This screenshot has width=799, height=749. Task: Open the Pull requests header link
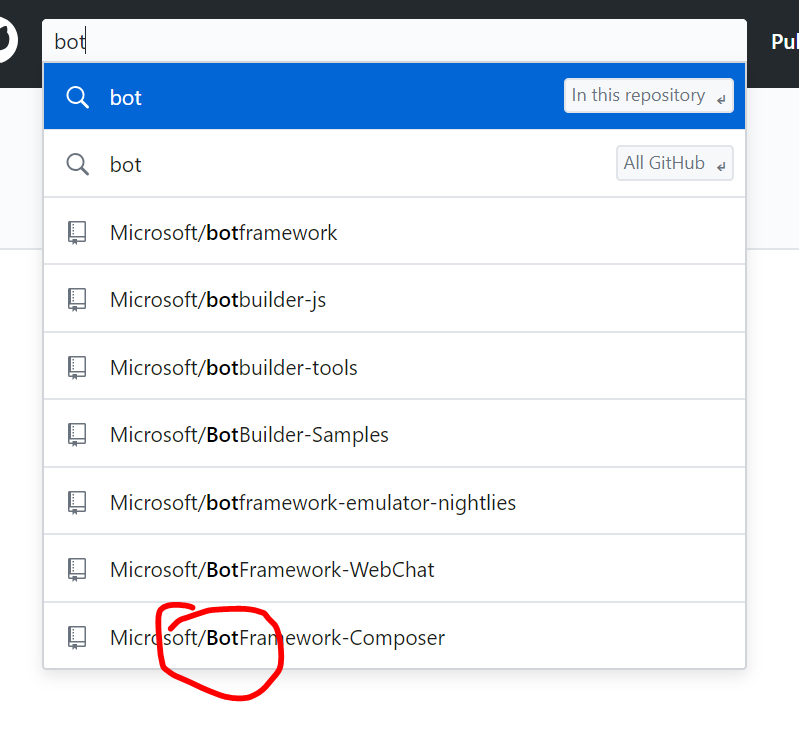785,41
